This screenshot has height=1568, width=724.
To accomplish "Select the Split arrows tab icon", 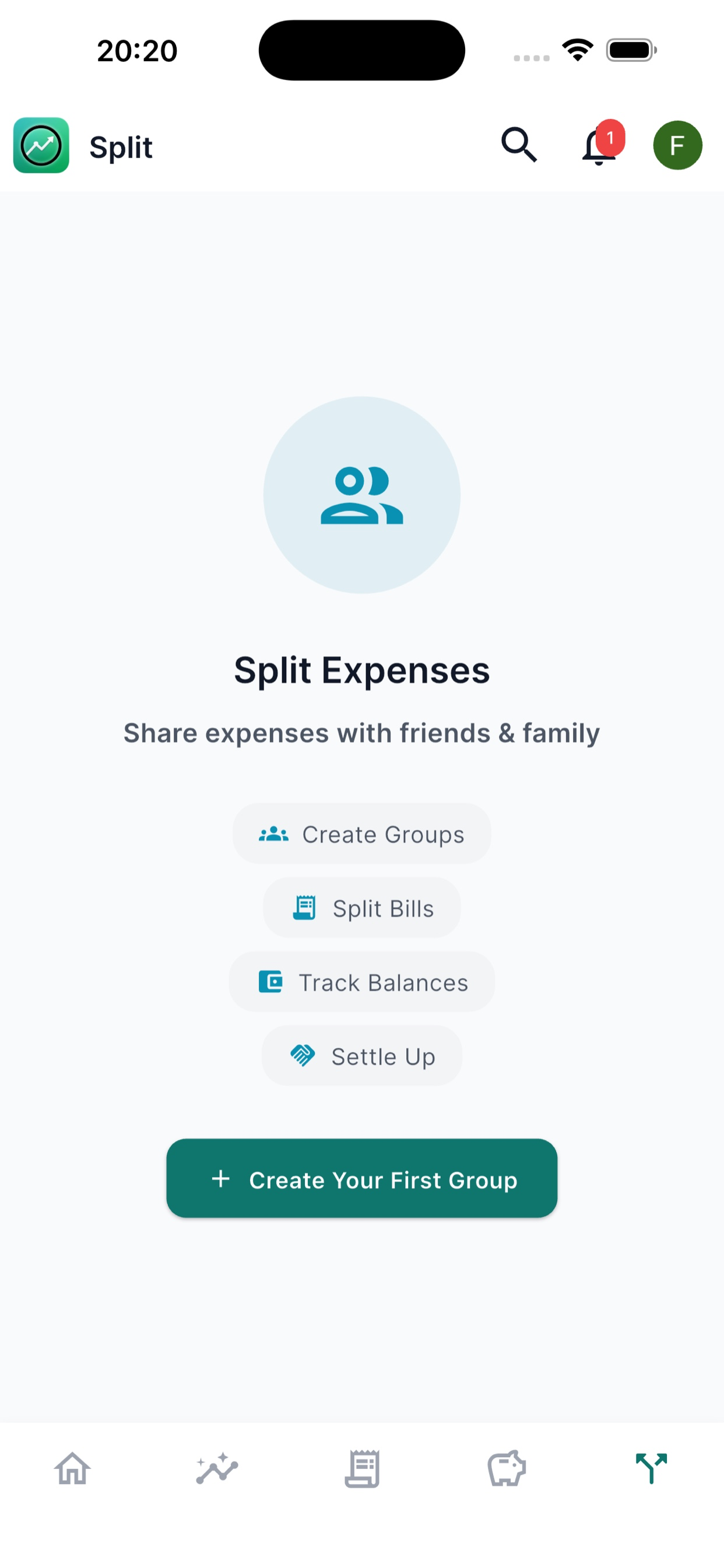I will [x=651, y=1469].
